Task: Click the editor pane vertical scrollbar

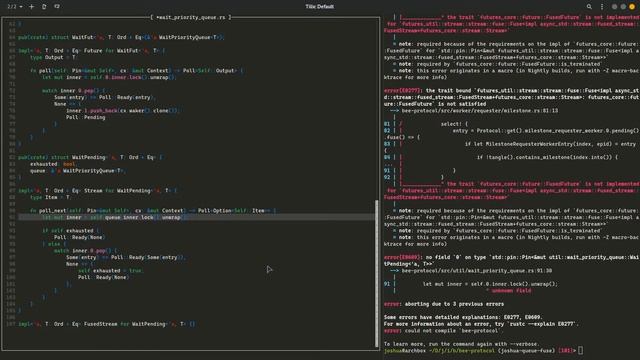Action: (377, 273)
